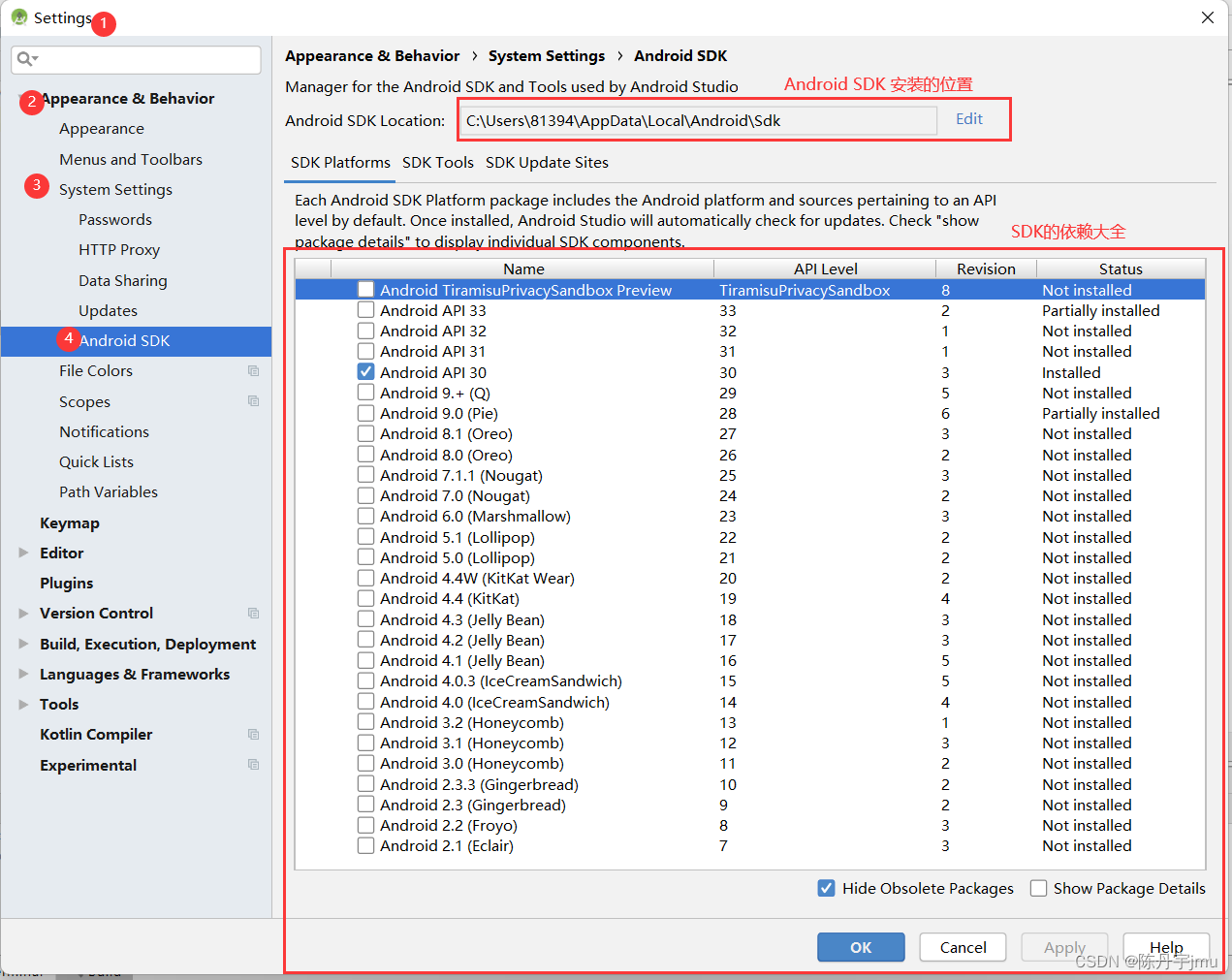Disable Hide Obsolete Packages option
This screenshot has width=1232, height=980.
826,888
